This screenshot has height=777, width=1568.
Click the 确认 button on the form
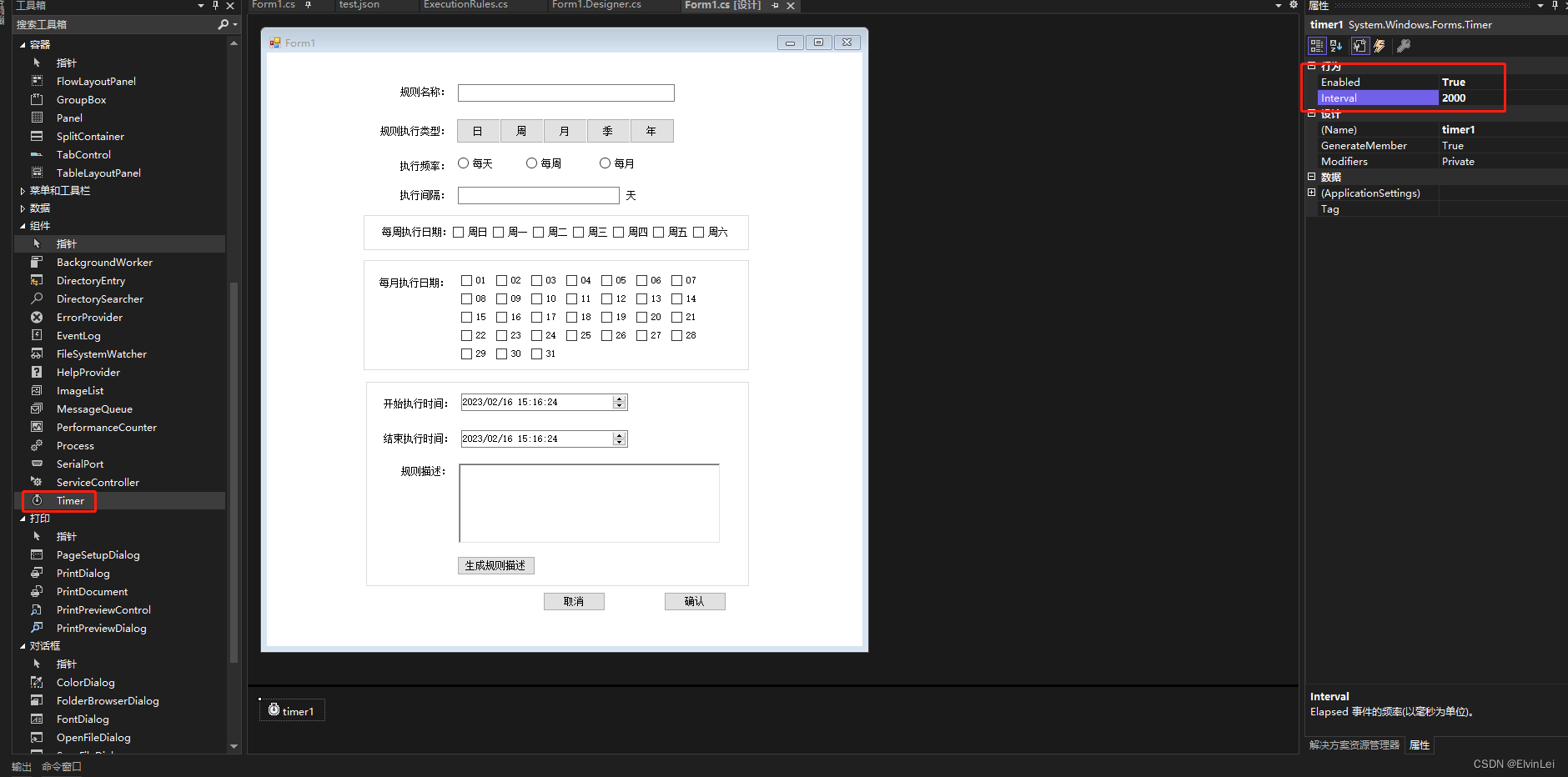click(x=695, y=601)
